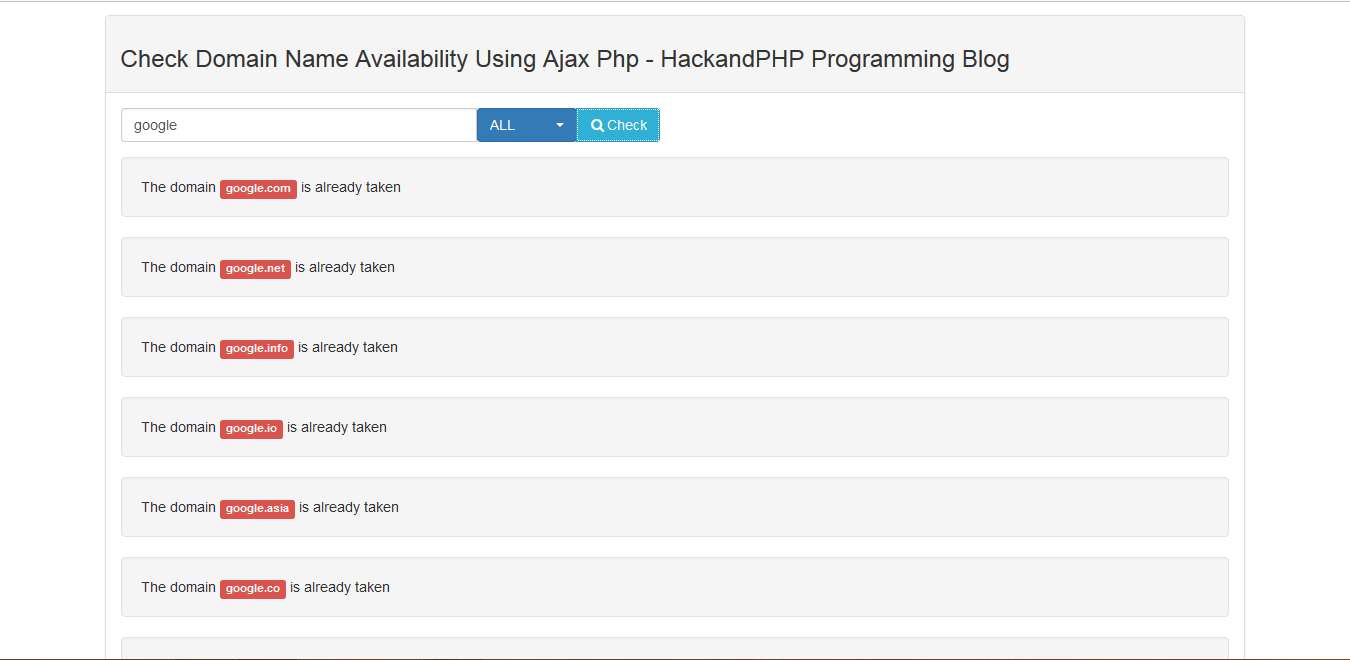Image resolution: width=1350 pixels, height=660 pixels.
Task: Click the google.info red label
Action: (257, 348)
